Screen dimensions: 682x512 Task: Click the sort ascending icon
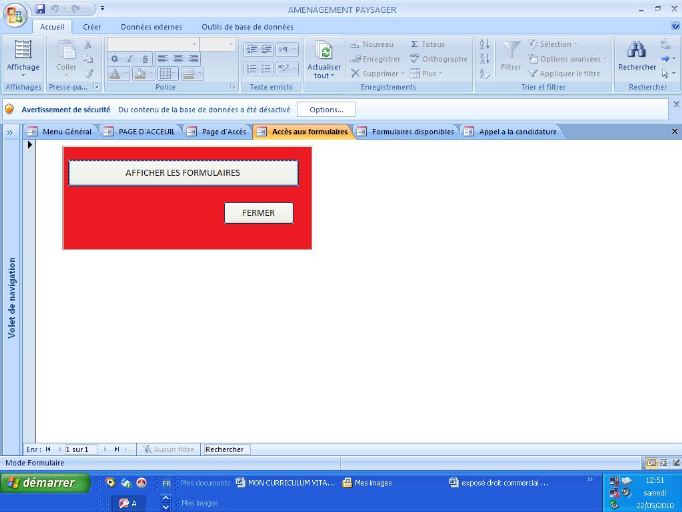tap(485, 44)
